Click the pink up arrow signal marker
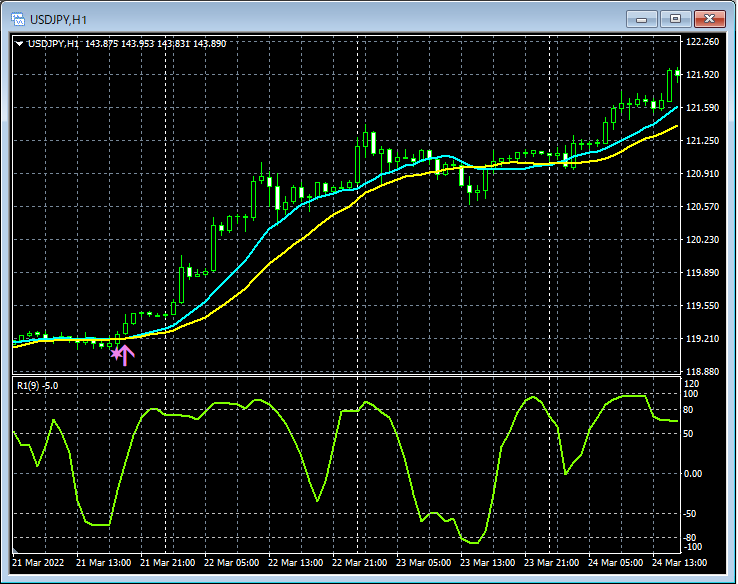Screen dimensions: 738x584 (126, 354)
